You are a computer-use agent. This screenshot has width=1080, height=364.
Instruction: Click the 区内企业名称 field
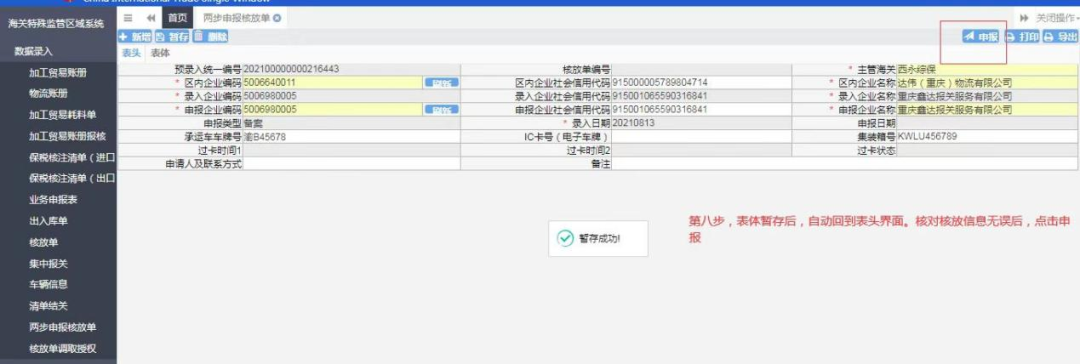coord(988,83)
